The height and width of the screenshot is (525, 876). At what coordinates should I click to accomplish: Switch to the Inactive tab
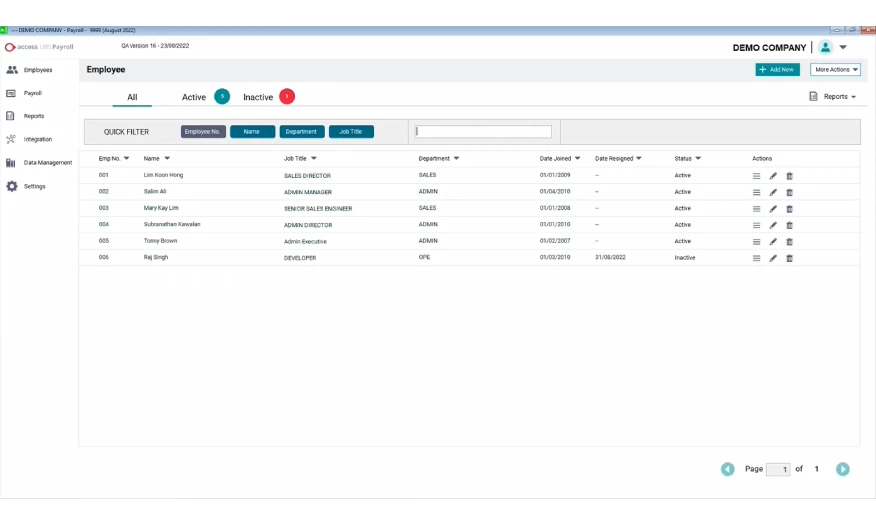pos(258,97)
